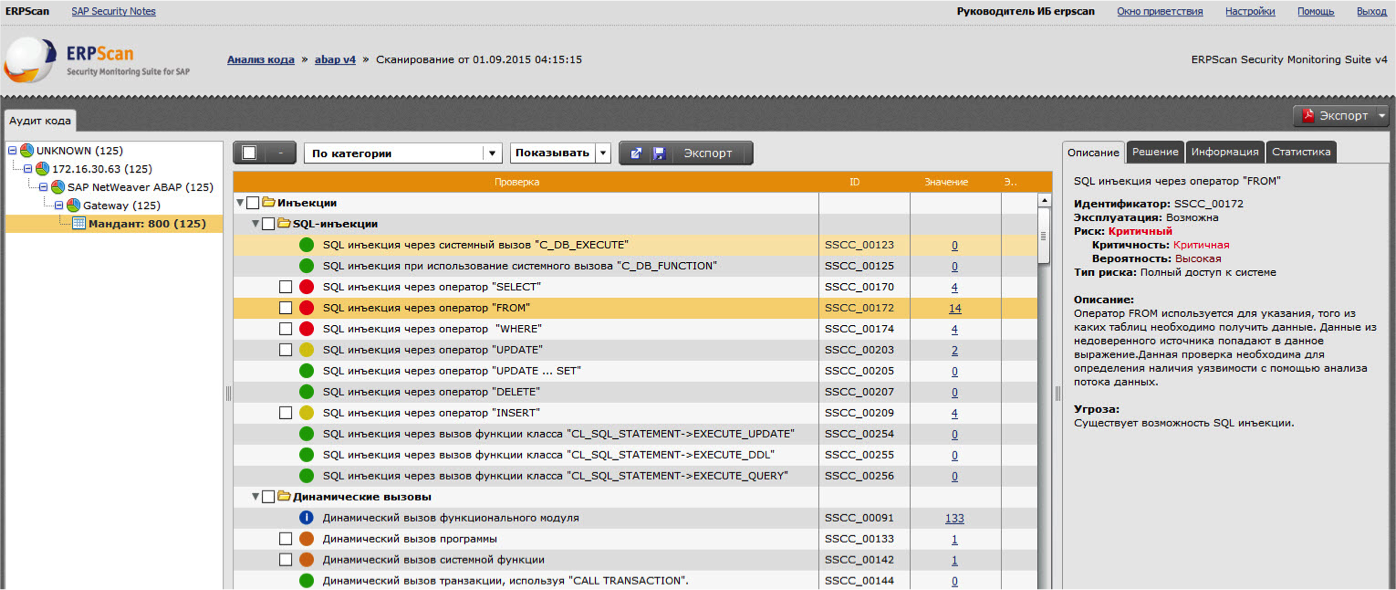Collapse the Инъекции category triangle

pos(240,203)
